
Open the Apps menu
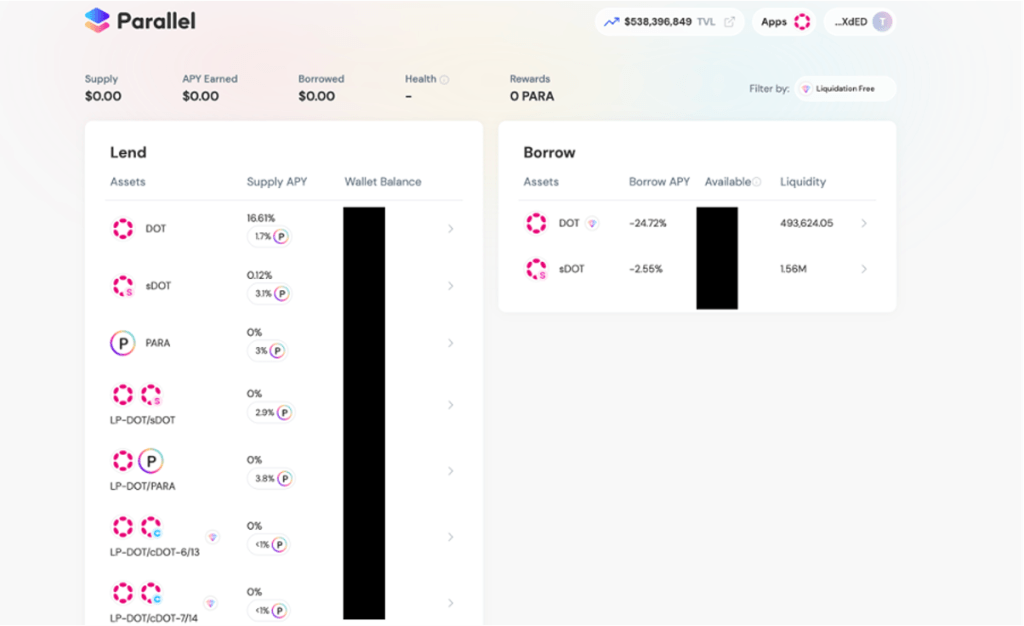pos(773,22)
